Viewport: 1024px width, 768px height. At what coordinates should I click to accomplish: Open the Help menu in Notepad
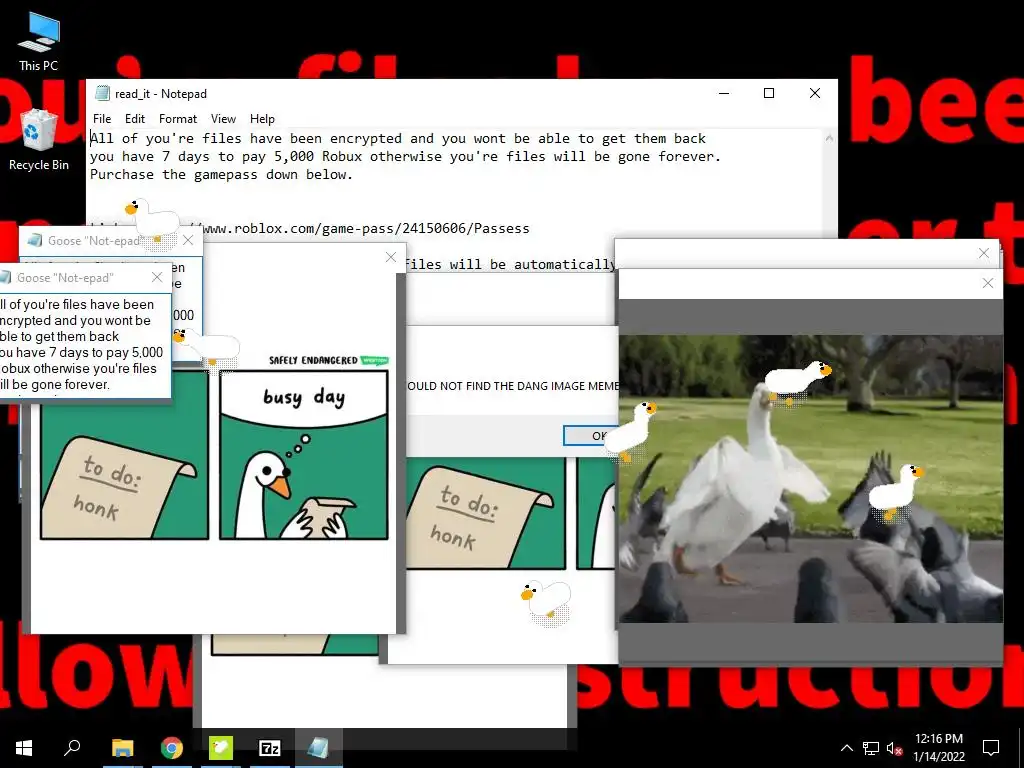click(262, 119)
